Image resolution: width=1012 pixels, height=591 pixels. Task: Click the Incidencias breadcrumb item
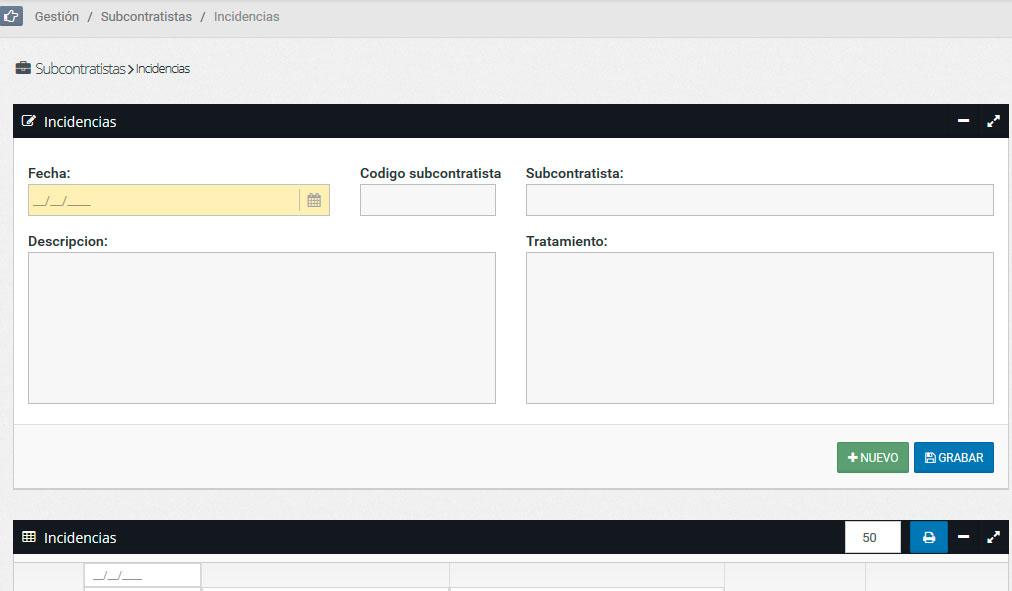pyautogui.click(x=247, y=17)
